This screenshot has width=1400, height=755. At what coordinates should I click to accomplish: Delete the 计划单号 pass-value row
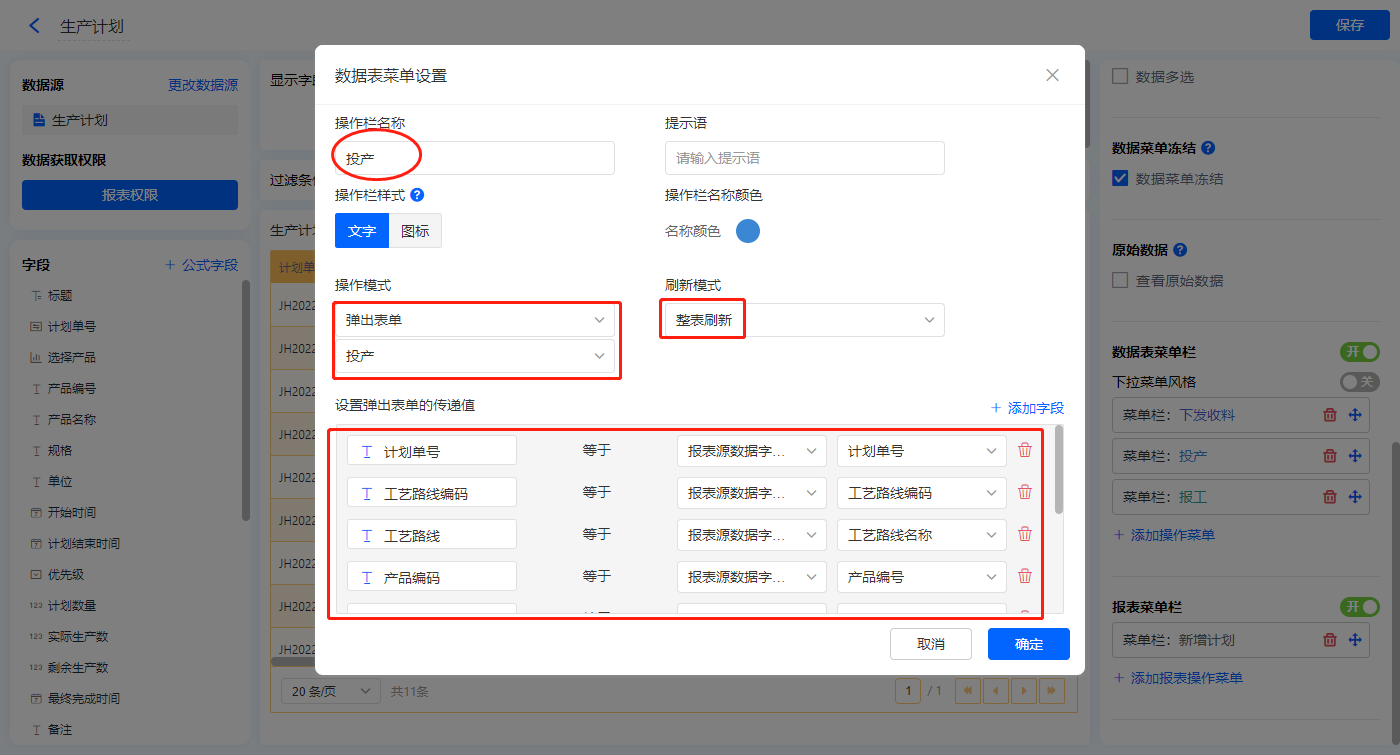pyautogui.click(x=1025, y=450)
